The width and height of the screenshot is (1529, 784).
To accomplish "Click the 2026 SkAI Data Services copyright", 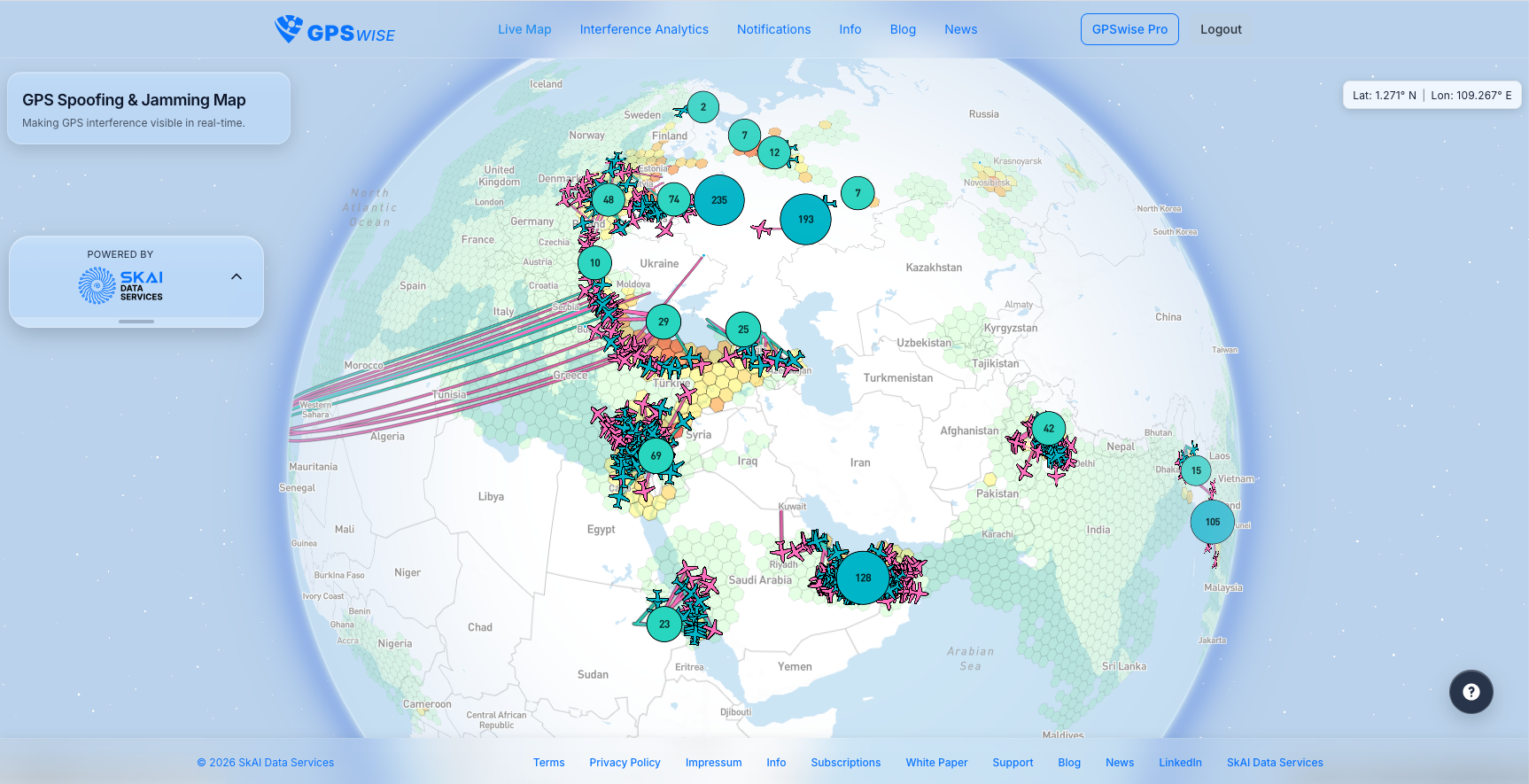I will click(266, 763).
